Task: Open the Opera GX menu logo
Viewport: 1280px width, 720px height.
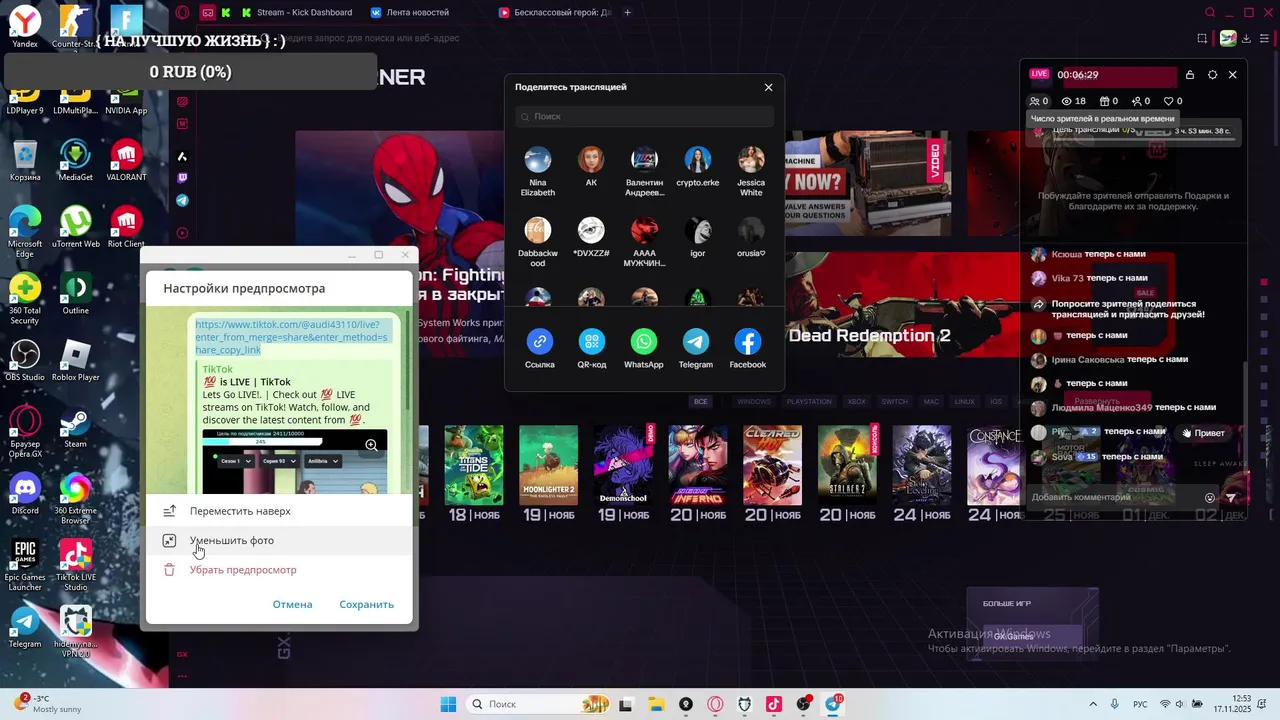Action: pos(182,12)
